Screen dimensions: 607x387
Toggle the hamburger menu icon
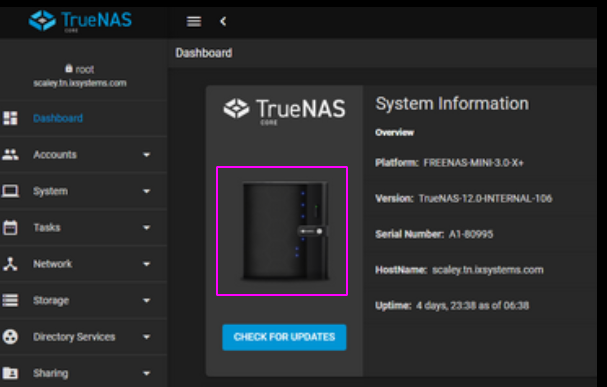tap(194, 21)
